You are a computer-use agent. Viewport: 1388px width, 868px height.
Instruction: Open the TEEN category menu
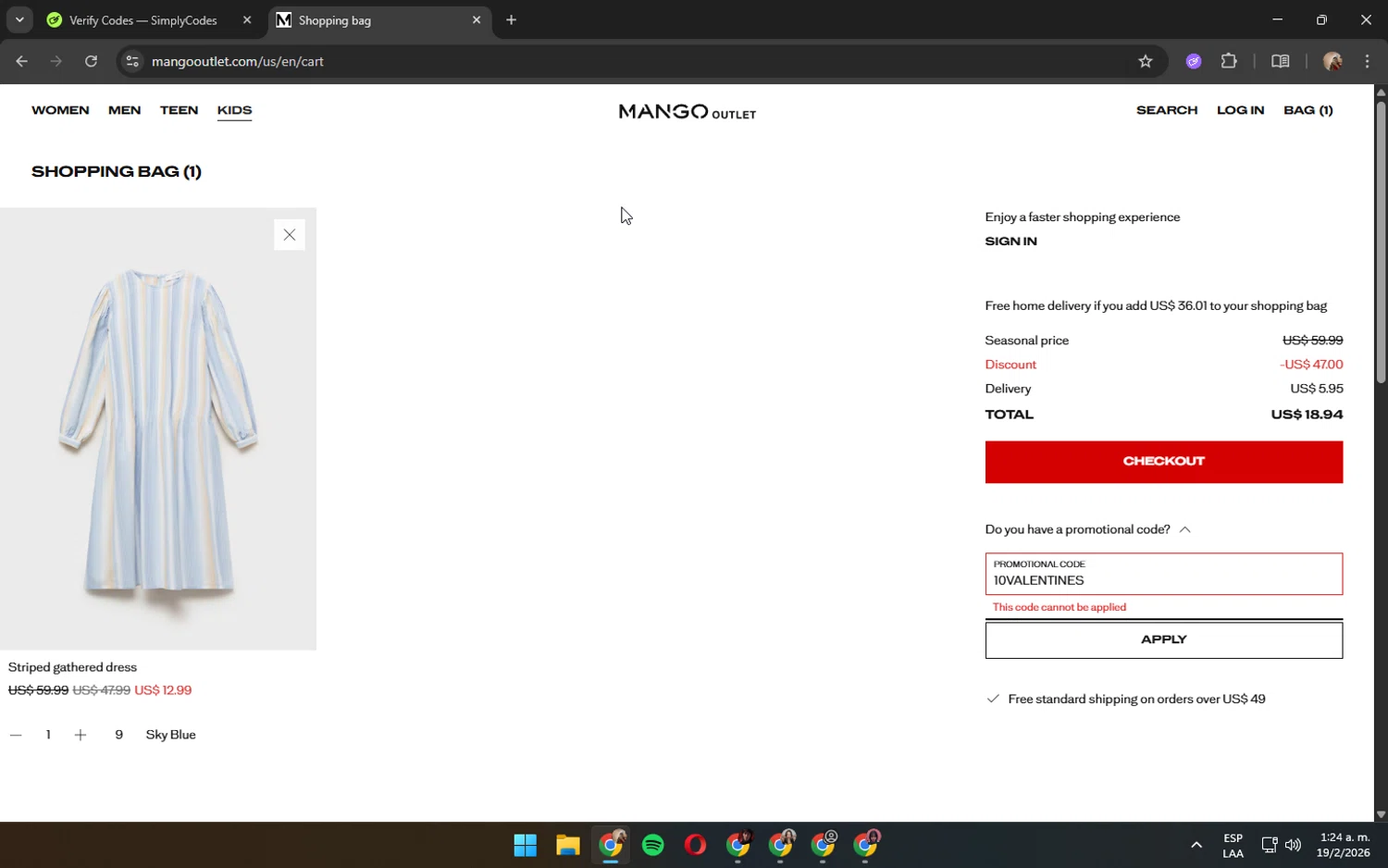coord(180,110)
